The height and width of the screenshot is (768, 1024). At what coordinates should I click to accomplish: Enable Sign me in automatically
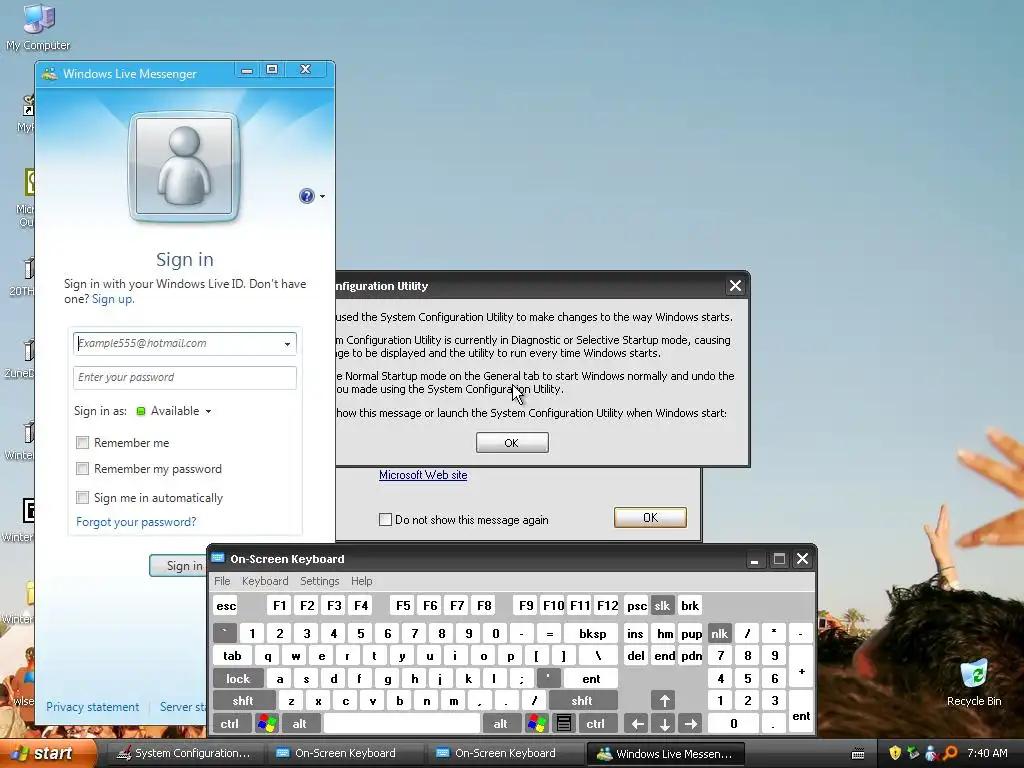point(82,498)
